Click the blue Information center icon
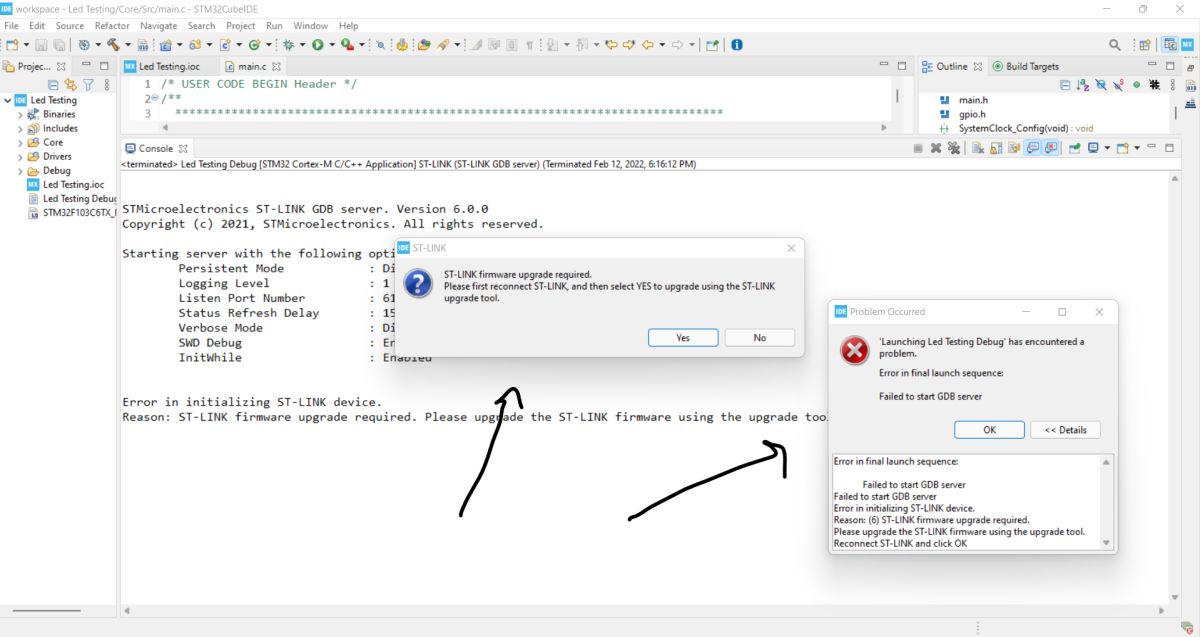Viewport: 1200px width, 637px height. coord(737,45)
